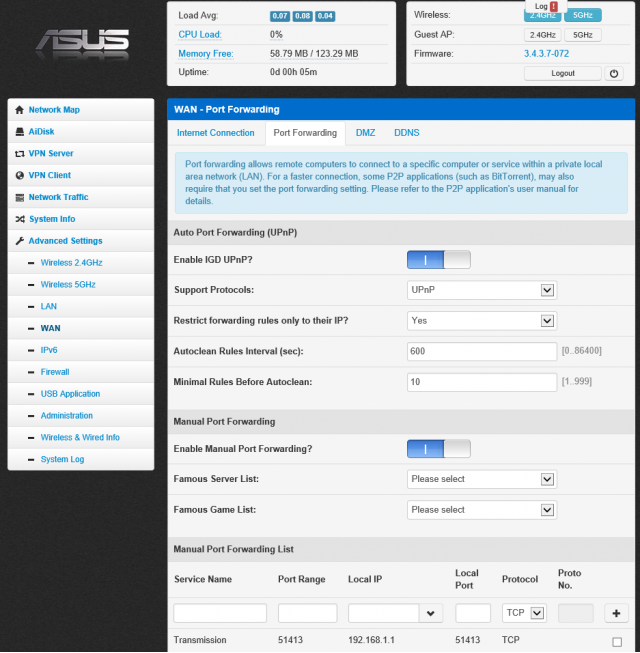Viewport: 640px width, 653px height.
Task: Click the 192.168.1.1 local IP cell
Action: [371, 640]
